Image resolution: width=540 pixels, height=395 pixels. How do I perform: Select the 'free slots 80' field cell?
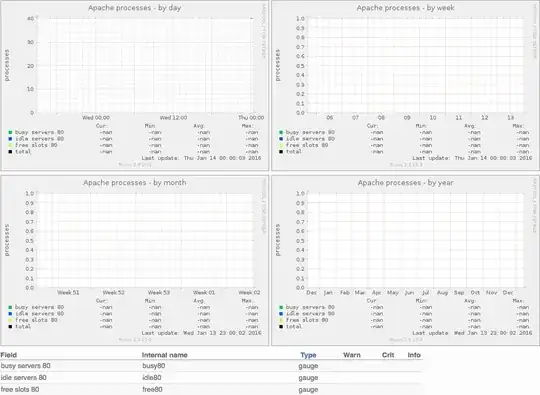pos(20,389)
